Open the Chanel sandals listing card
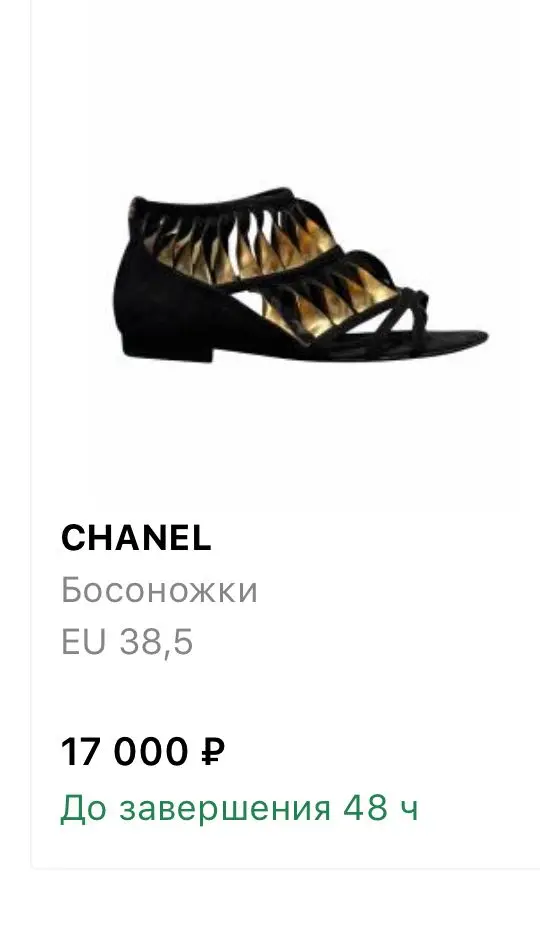Viewport: 540px width, 928px height. 285,434
